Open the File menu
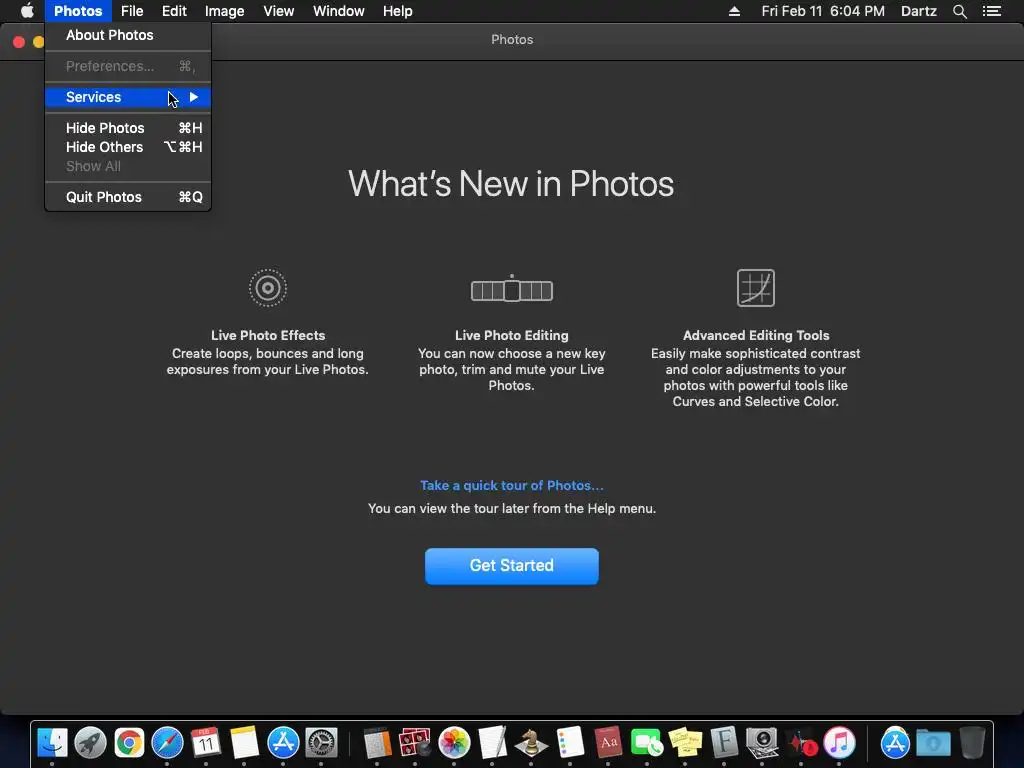1024x768 pixels. [x=132, y=11]
